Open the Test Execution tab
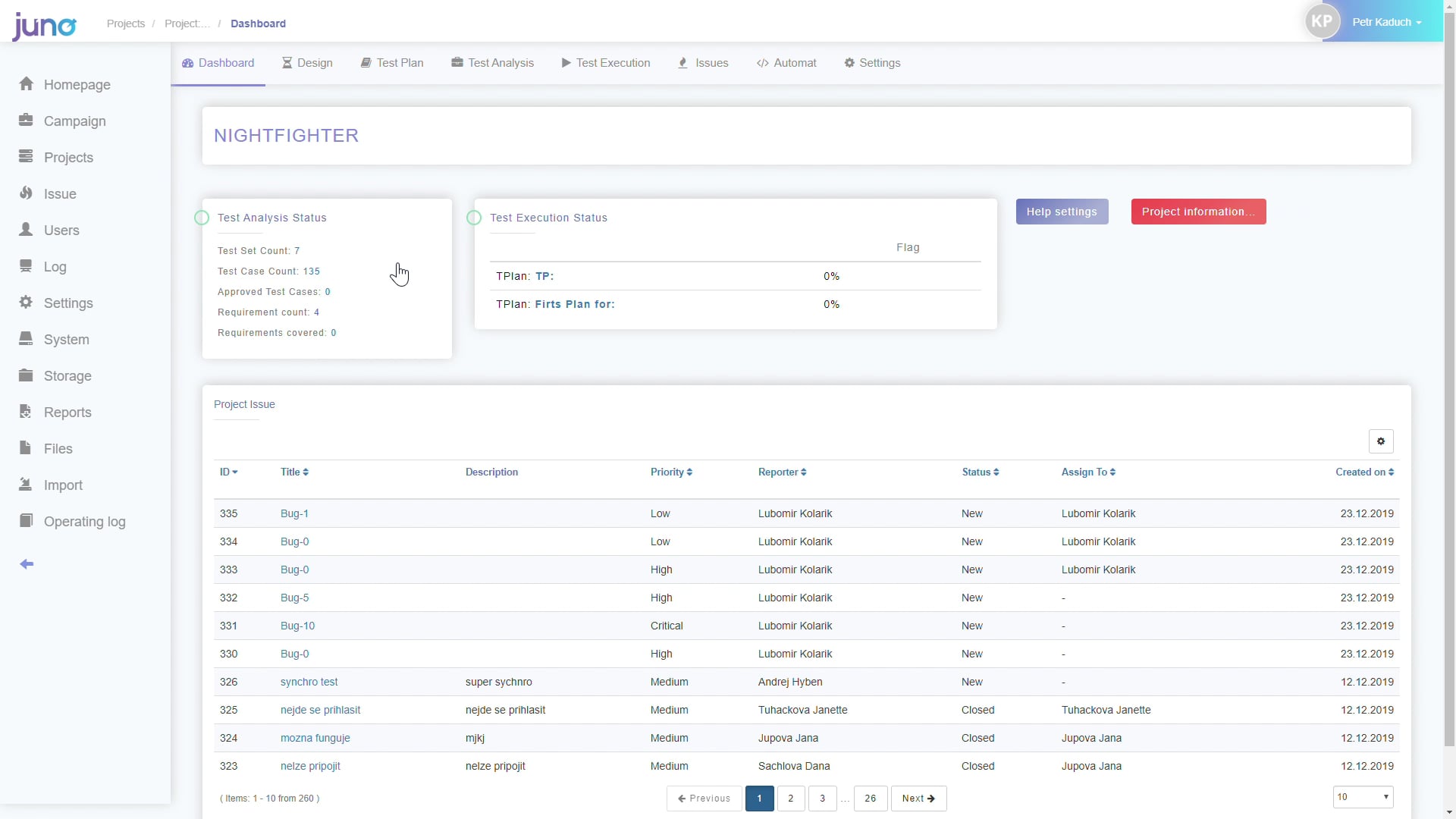 pos(606,63)
